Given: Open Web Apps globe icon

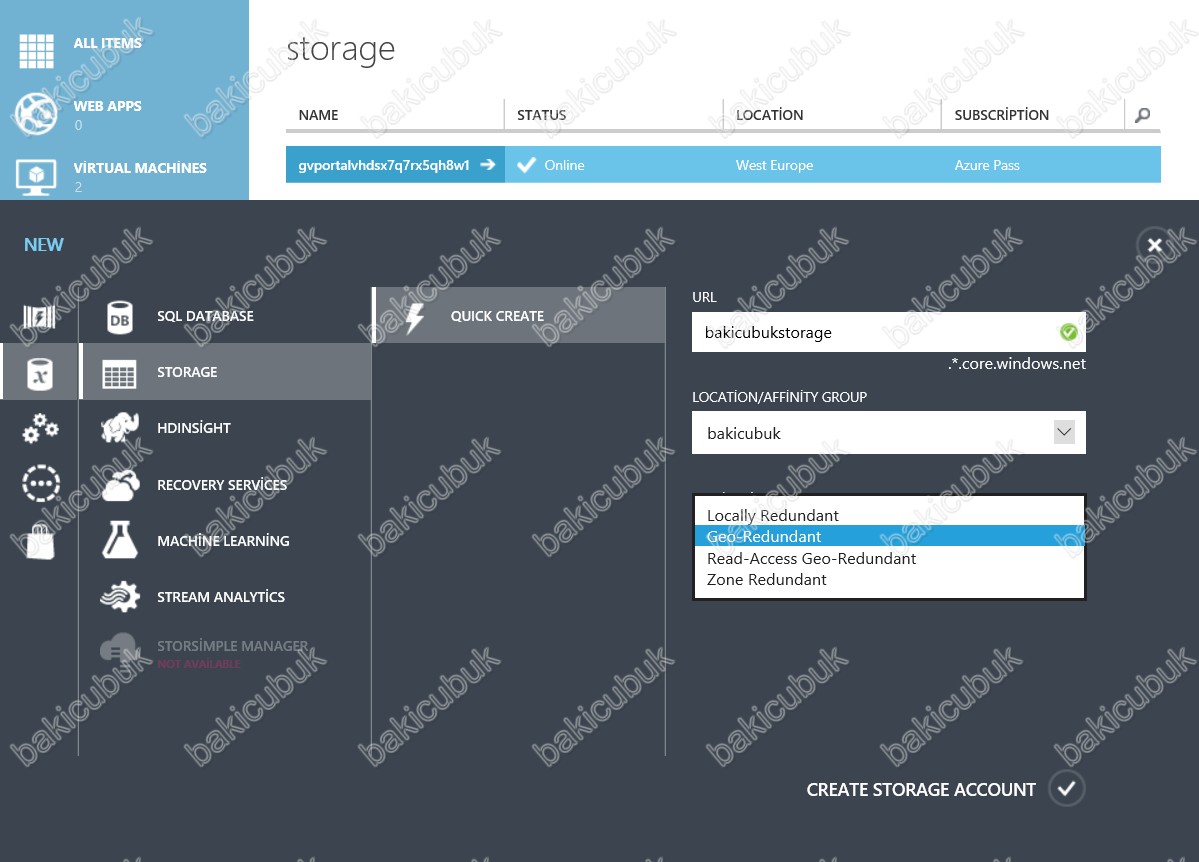Looking at the screenshot, I should [36, 113].
